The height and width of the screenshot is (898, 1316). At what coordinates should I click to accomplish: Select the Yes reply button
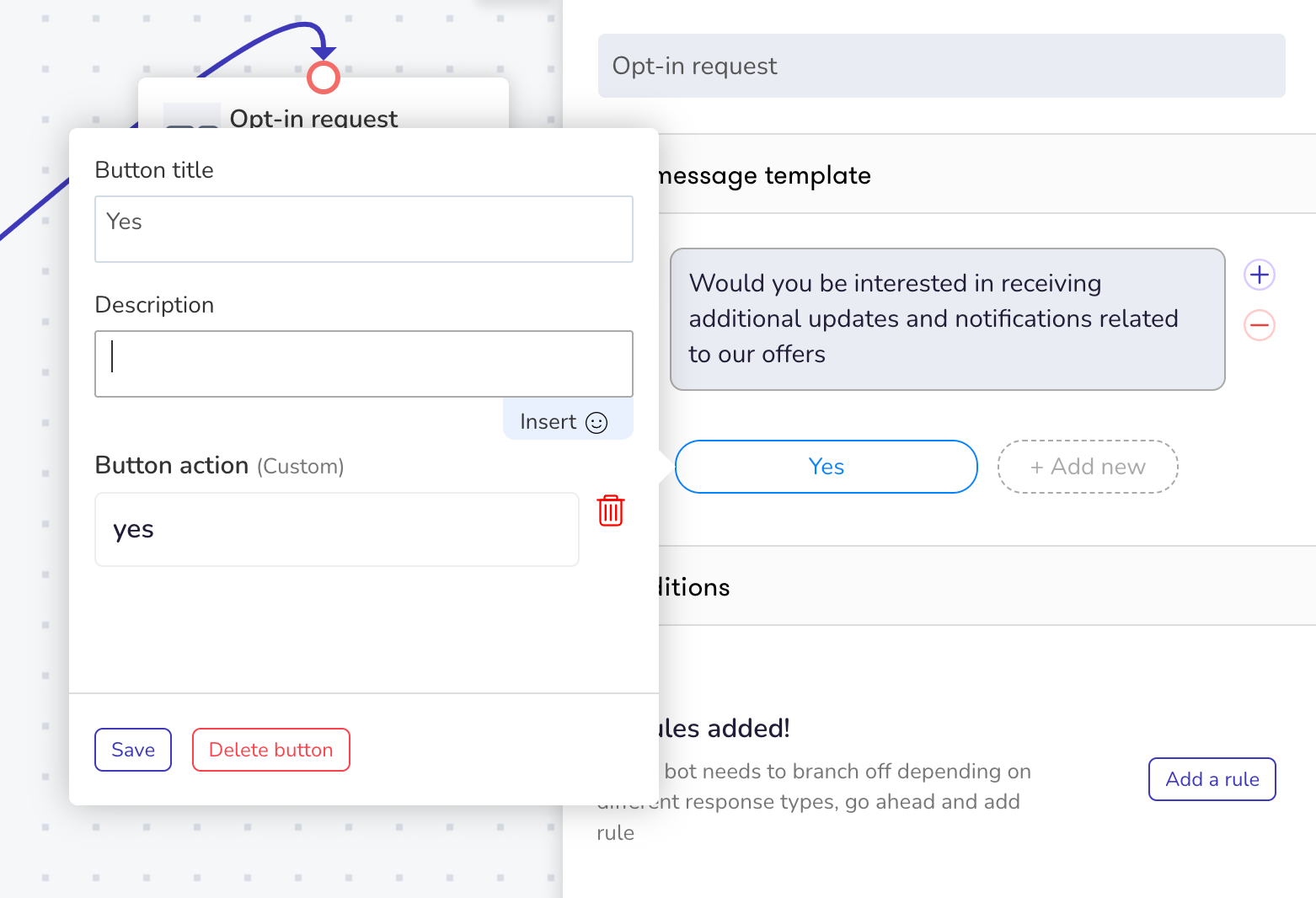point(827,467)
